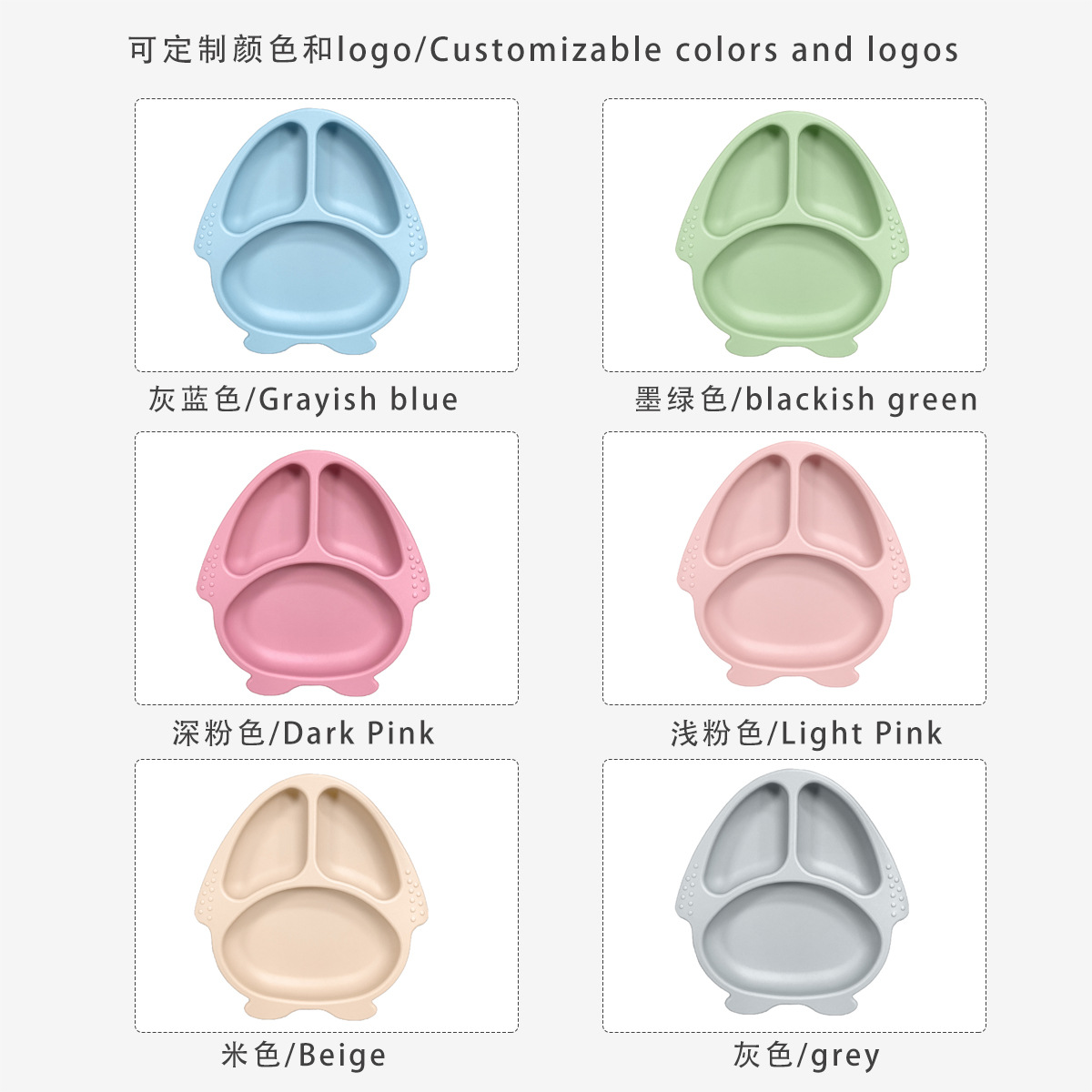Select the beige penguin plate
This screenshot has width=1092, height=1092.
tap(312, 896)
